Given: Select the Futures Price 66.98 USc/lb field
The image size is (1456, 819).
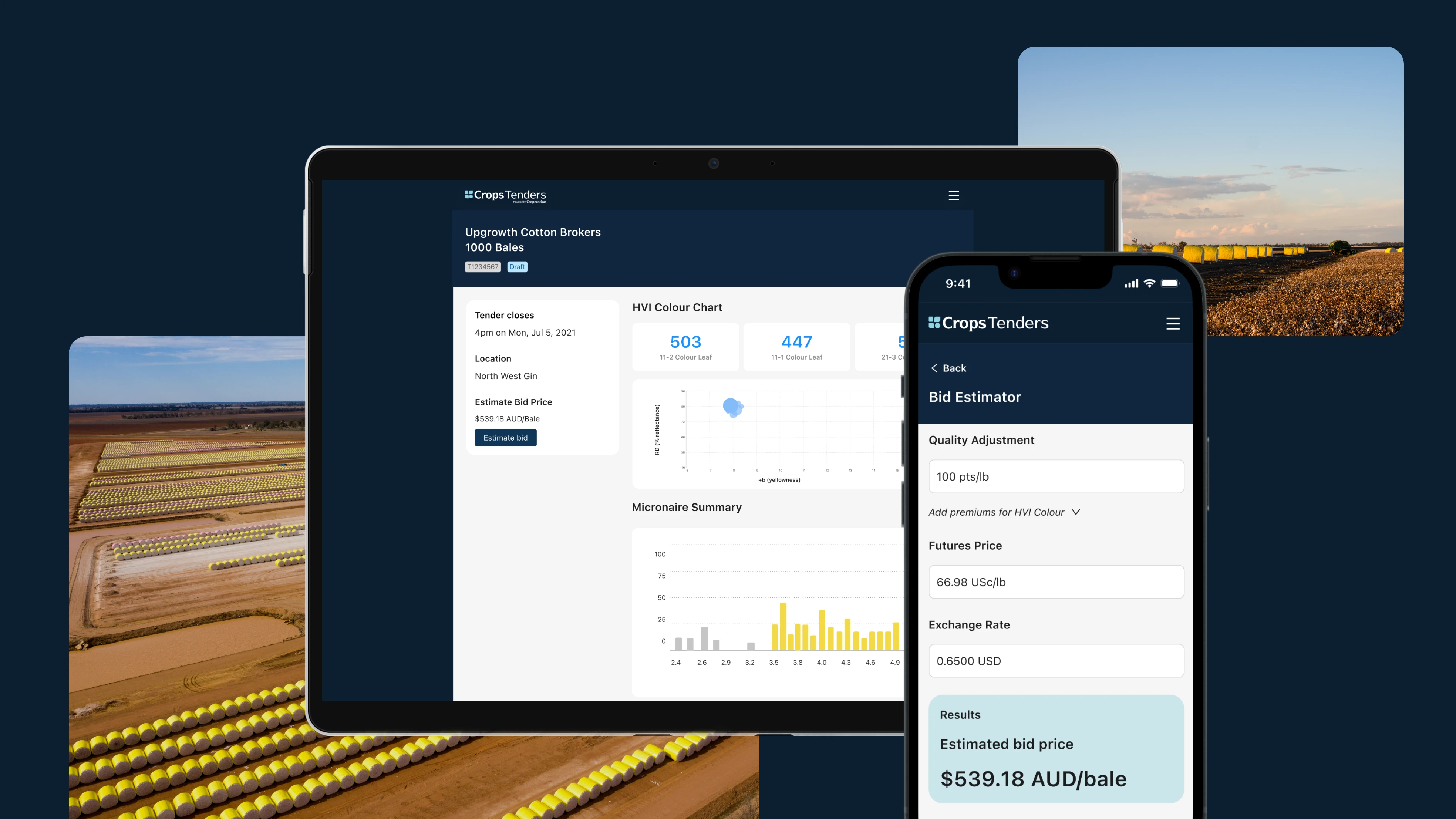Looking at the screenshot, I should coord(1056,582).
